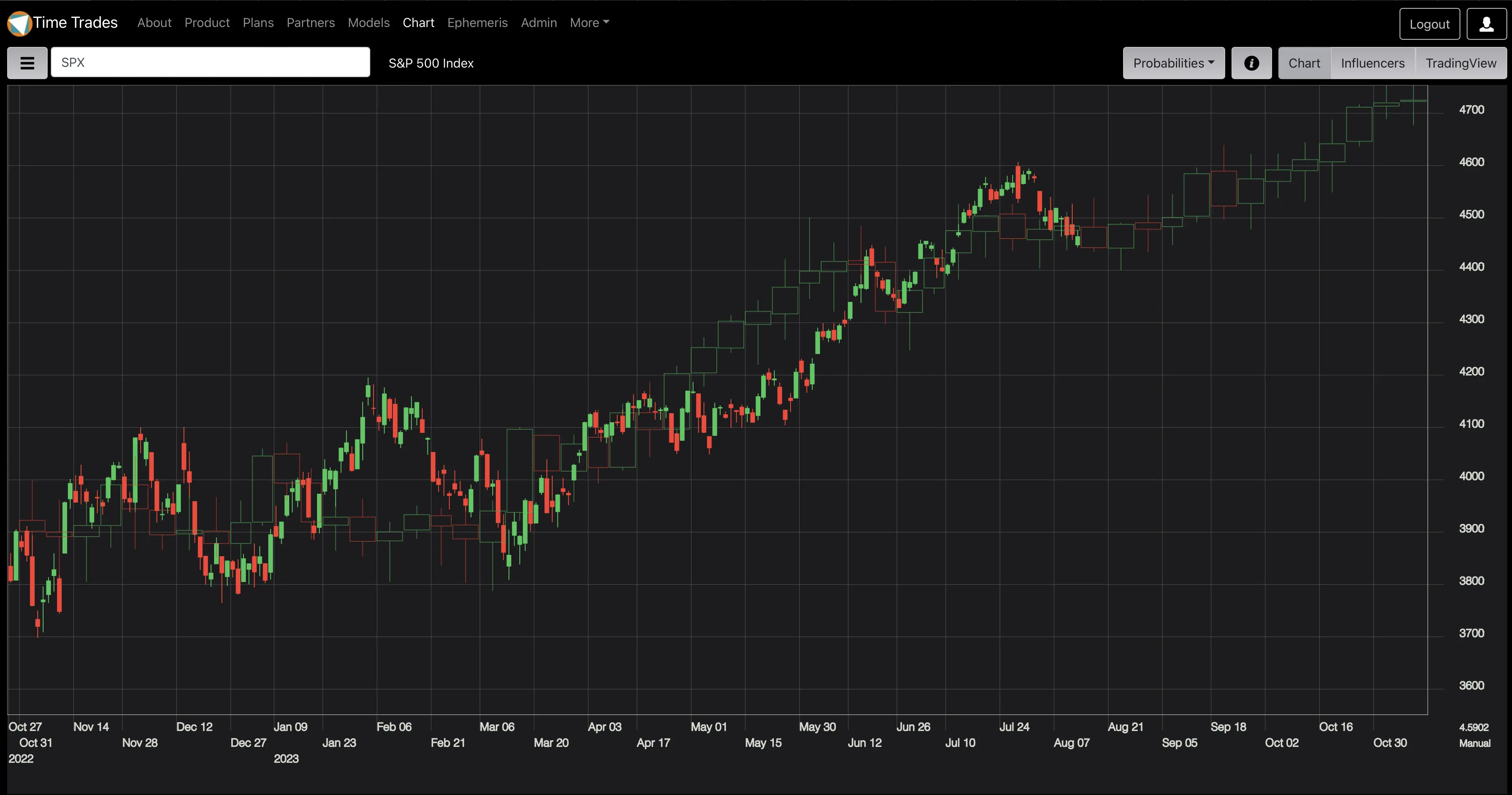Click the Jul 10 date label
The width and height of the screenshot is (1512, 795).
pos(960,743)
